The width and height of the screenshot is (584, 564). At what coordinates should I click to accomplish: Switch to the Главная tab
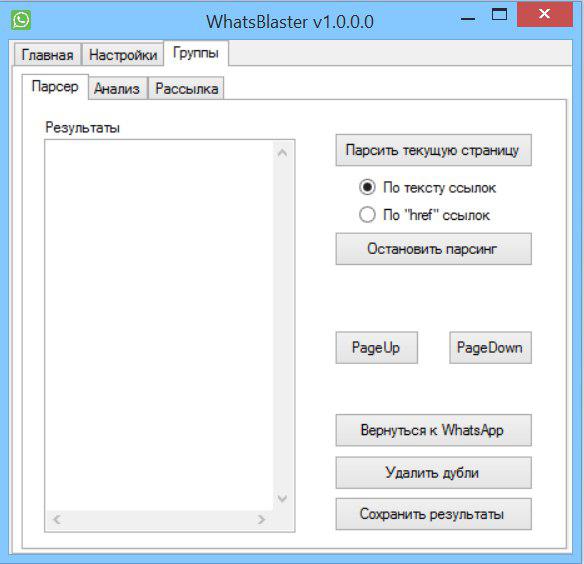tap(47, 55)
